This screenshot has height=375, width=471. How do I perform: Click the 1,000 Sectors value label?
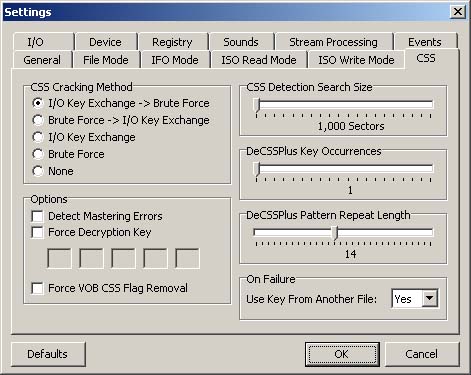coord(351,126)
